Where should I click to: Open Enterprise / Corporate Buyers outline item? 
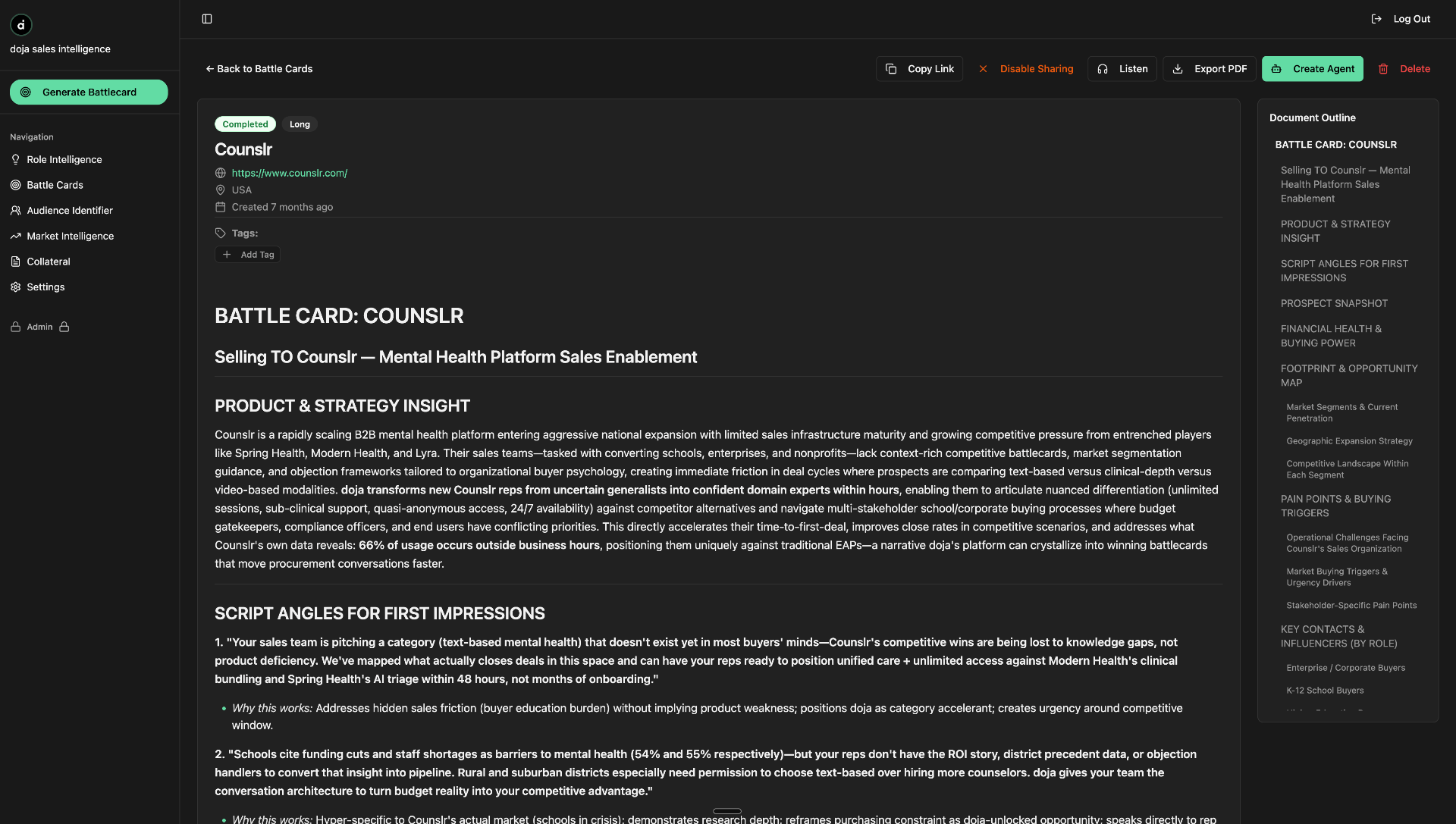point(1345,668)
